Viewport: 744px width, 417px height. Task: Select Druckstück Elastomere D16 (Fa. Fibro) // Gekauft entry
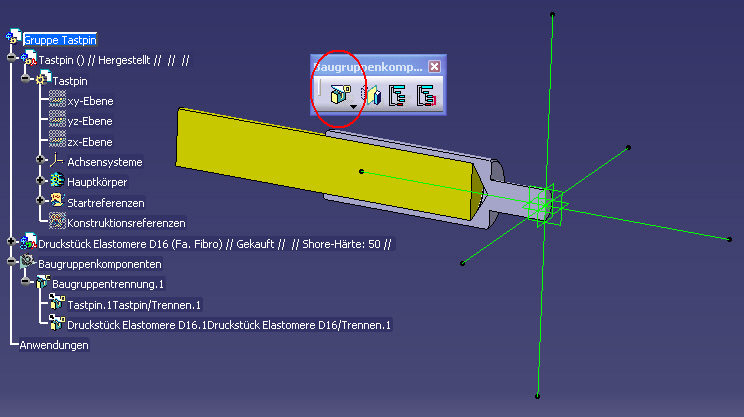215,244
